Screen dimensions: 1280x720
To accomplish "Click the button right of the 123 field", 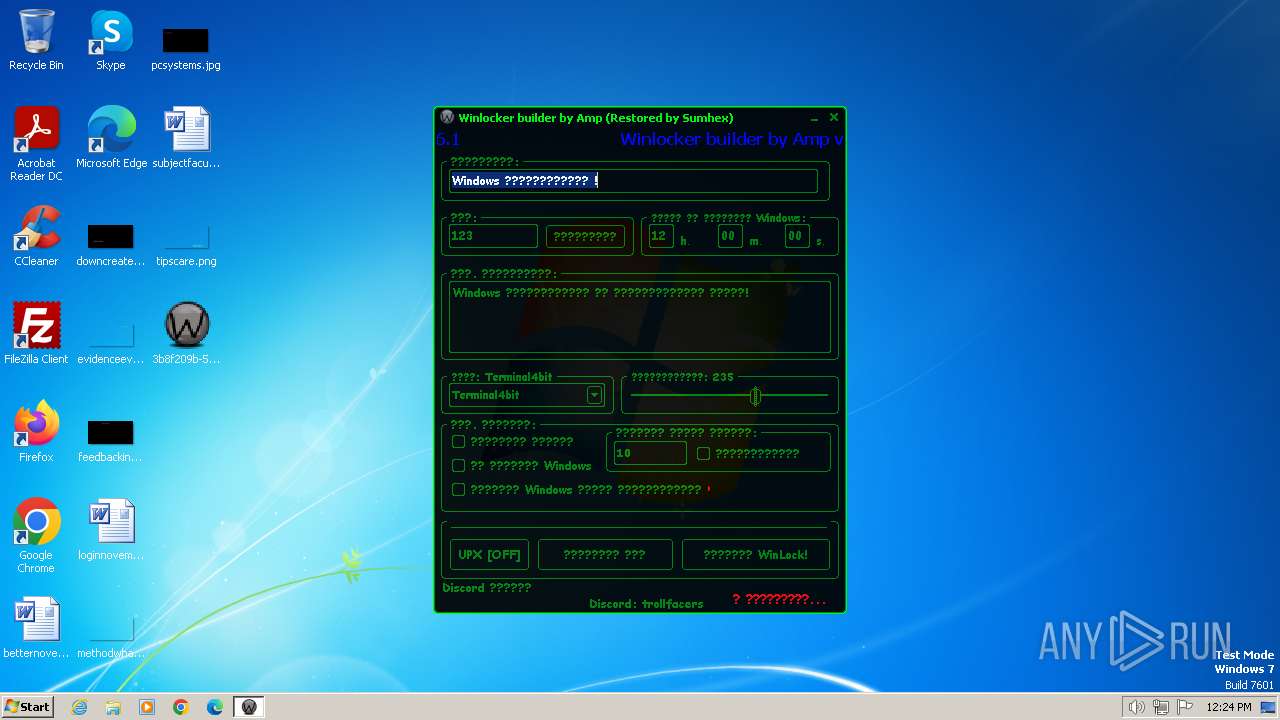I will [585, 236].
